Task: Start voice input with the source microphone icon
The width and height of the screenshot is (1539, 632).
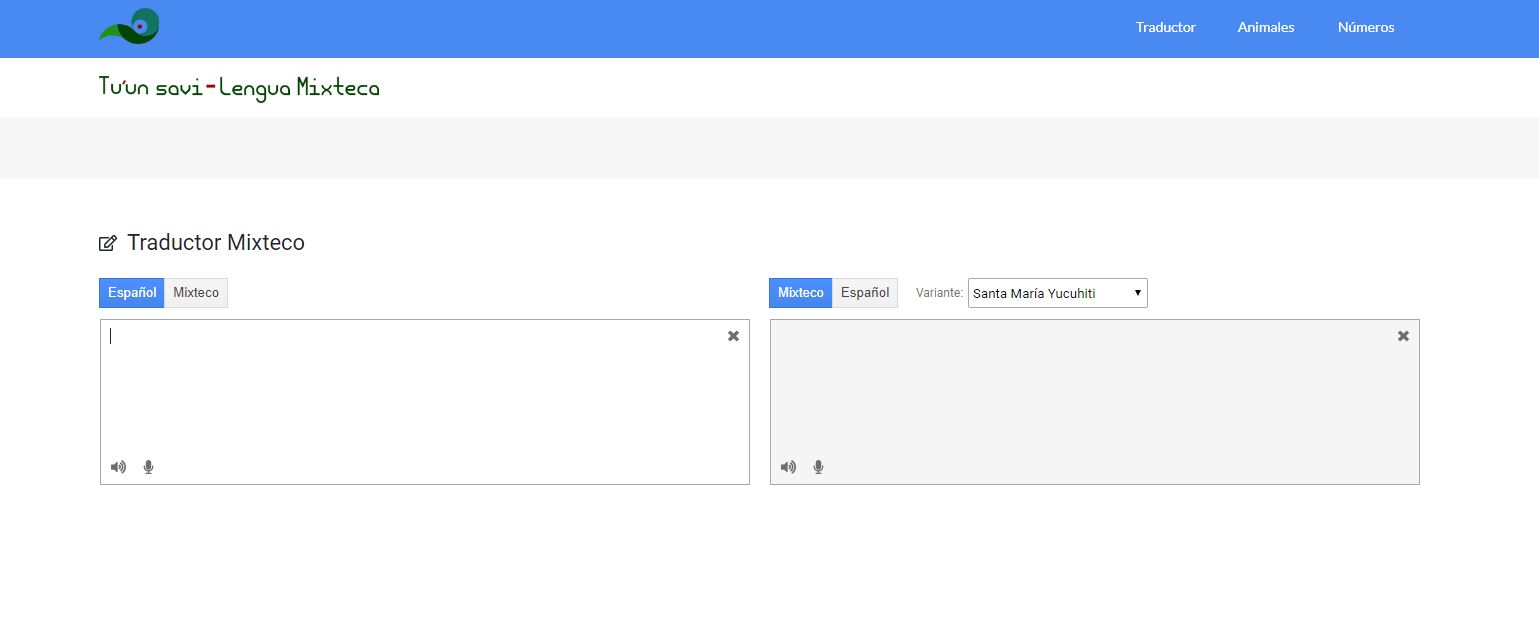Action: pyautogui.click(x=149, y=467)
